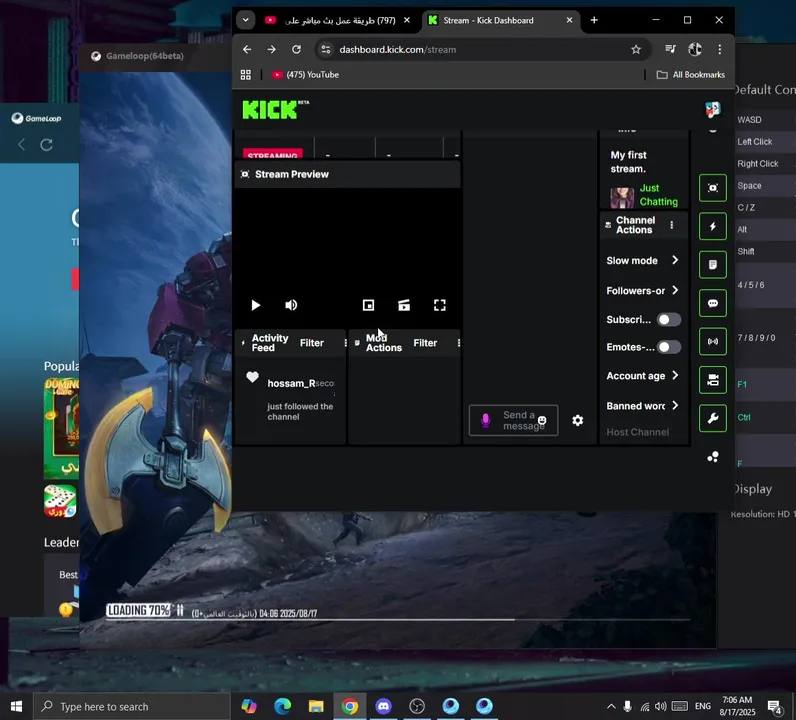Screen dimensions: 796x720
Task: Bookmark this page with star icon
Action: pos(636,49)
